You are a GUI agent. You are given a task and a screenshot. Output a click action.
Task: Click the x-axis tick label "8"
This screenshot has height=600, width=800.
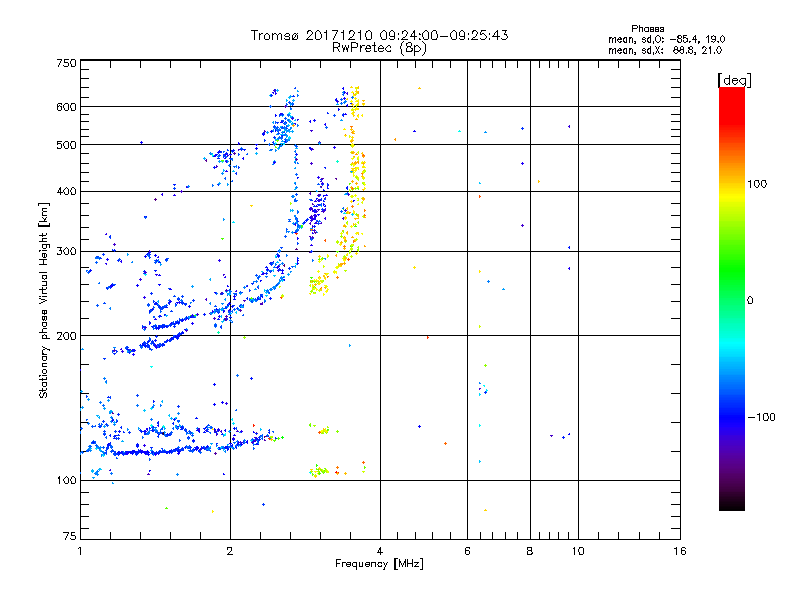point(530,551)
